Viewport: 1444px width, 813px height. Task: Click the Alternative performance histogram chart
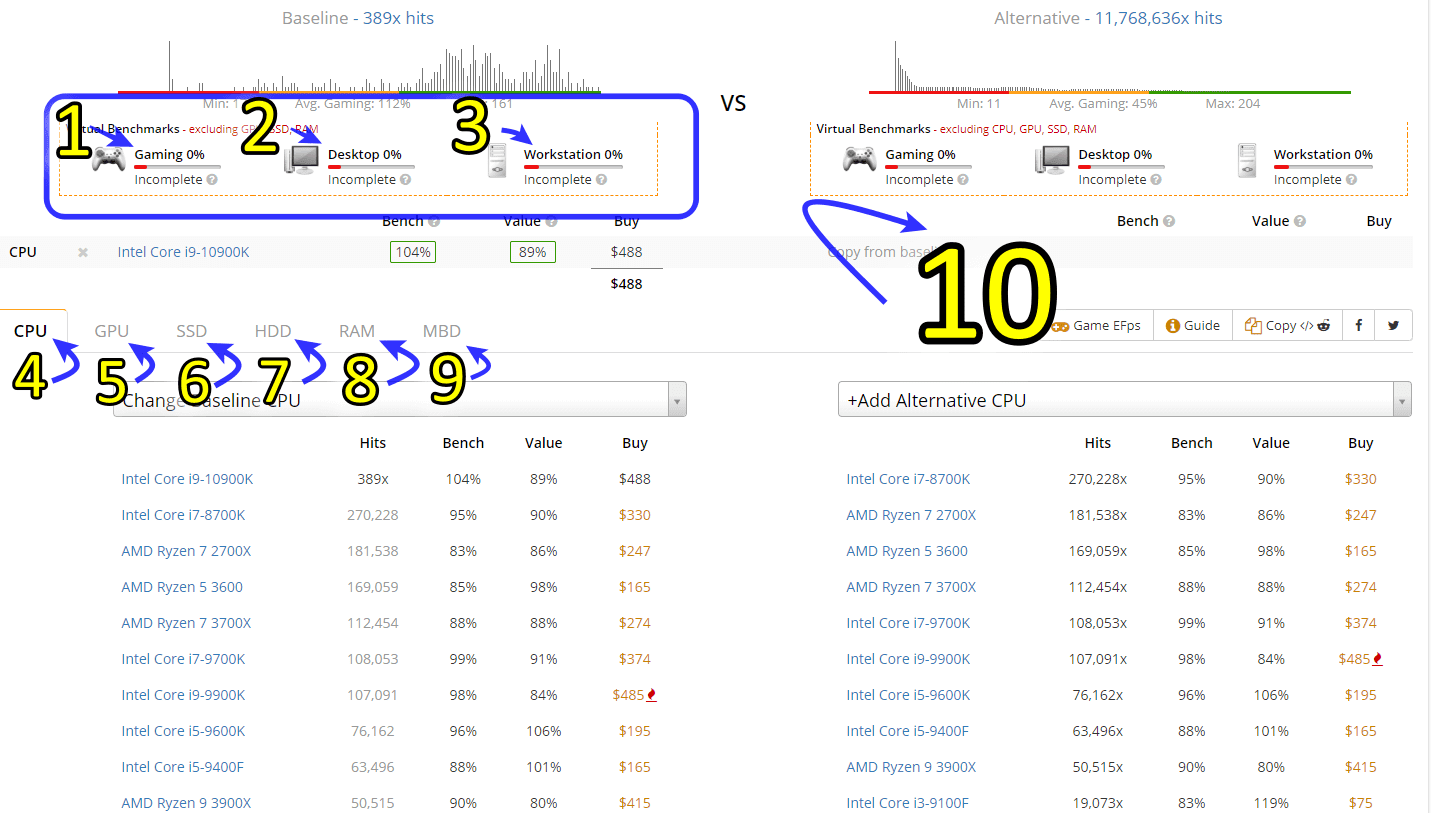click(1110, 66)
